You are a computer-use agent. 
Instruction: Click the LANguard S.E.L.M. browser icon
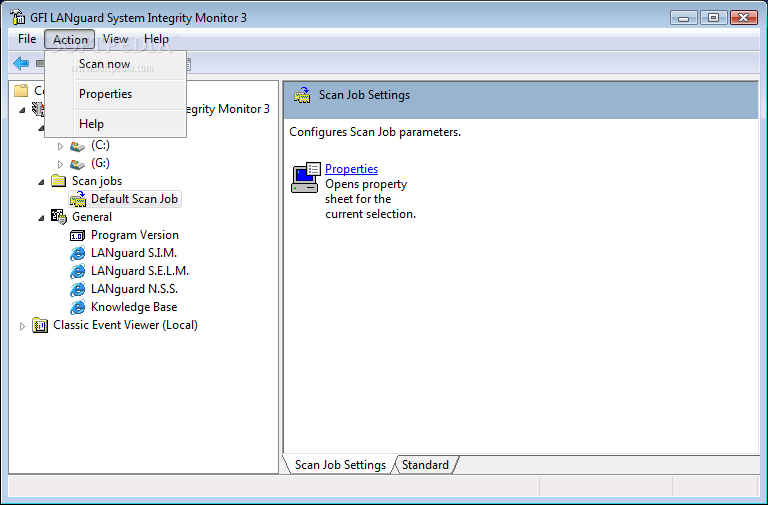coord(77,271)
